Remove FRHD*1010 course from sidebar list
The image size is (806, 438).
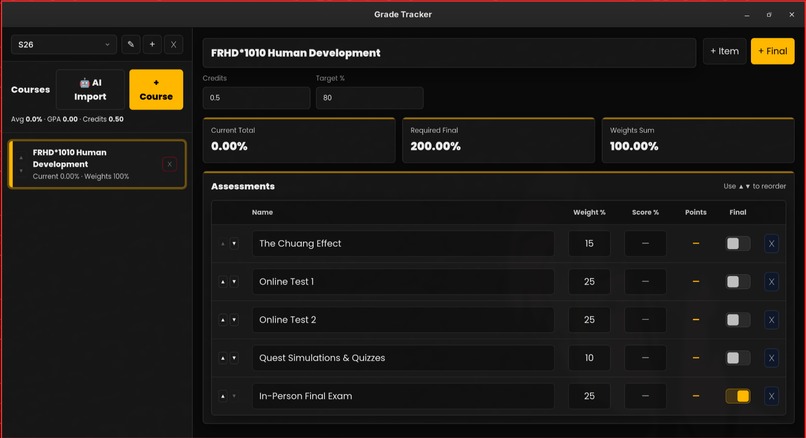(x=169, y=164)
